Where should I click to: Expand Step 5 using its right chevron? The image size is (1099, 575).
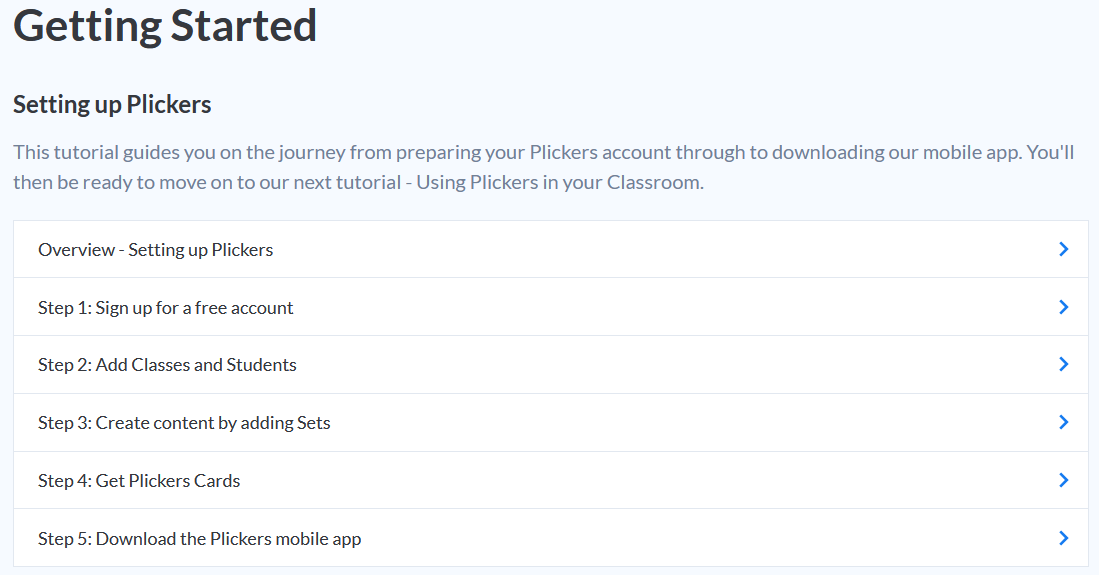coord(1063,539)
